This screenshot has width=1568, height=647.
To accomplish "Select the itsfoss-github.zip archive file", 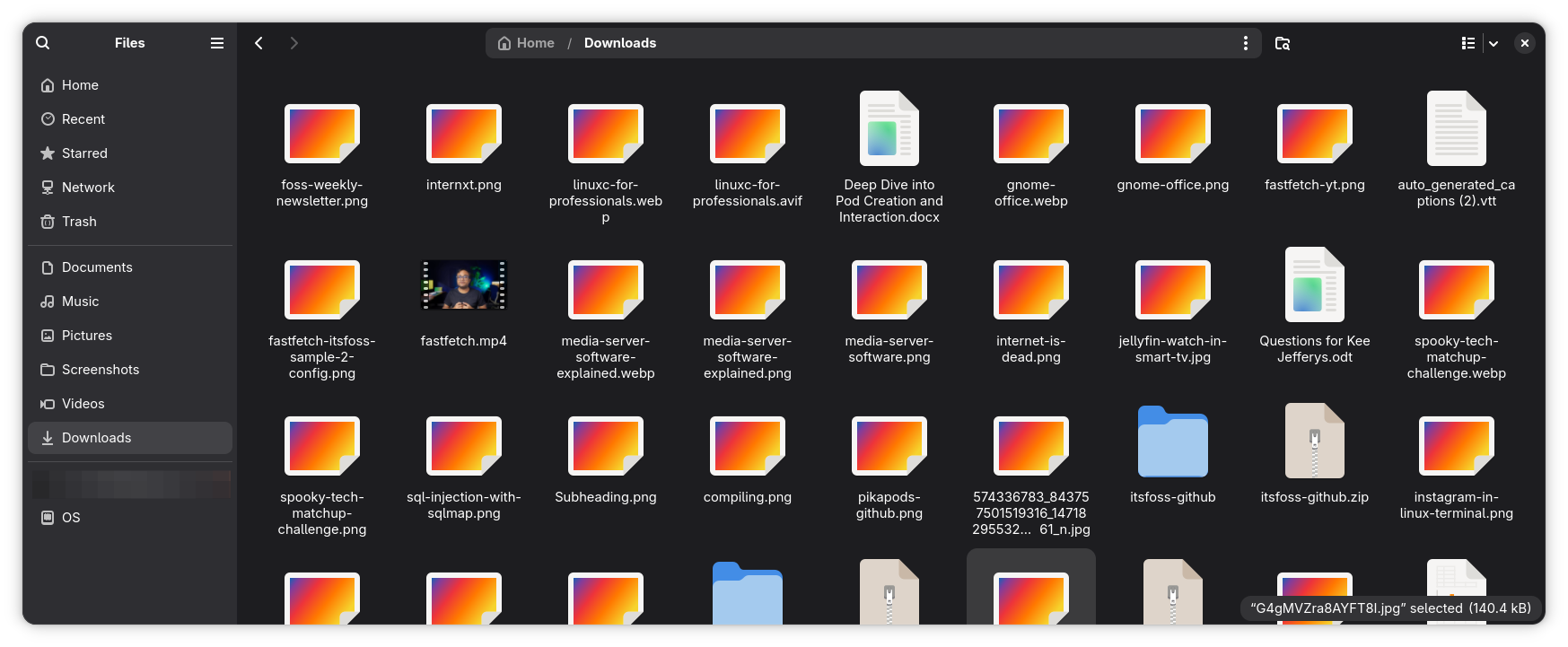I will click(1314, 442).
